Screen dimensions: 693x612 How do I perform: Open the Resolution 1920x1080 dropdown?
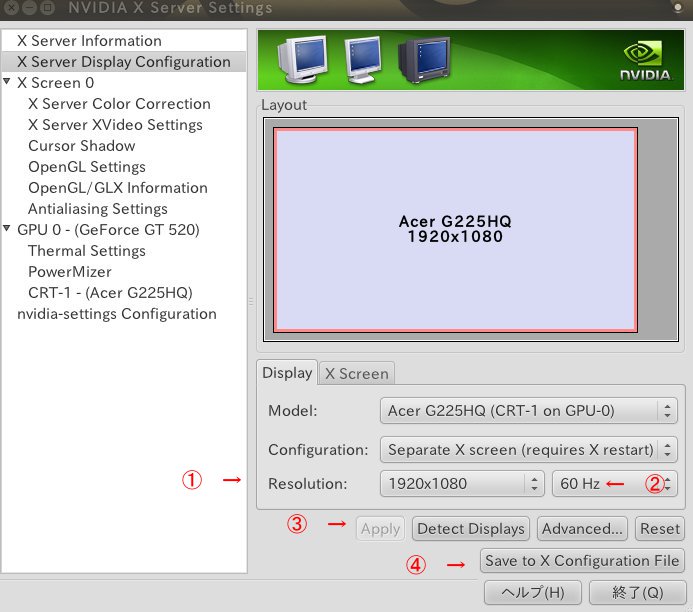462,483
